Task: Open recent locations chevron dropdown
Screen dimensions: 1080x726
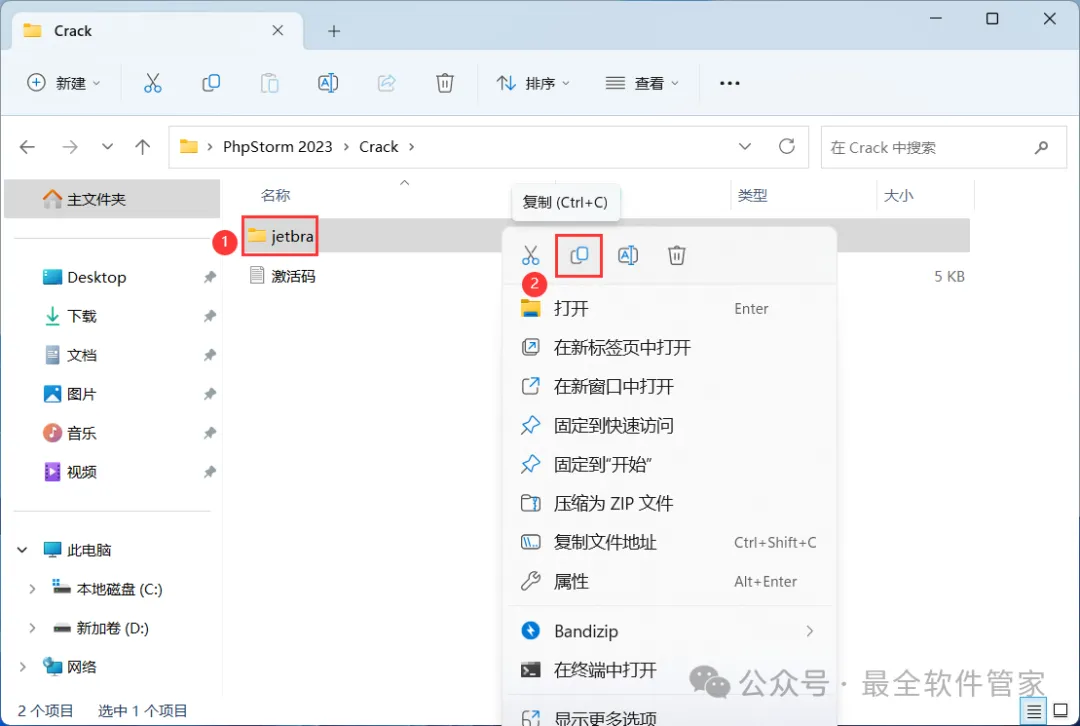Action: [107, 147]
